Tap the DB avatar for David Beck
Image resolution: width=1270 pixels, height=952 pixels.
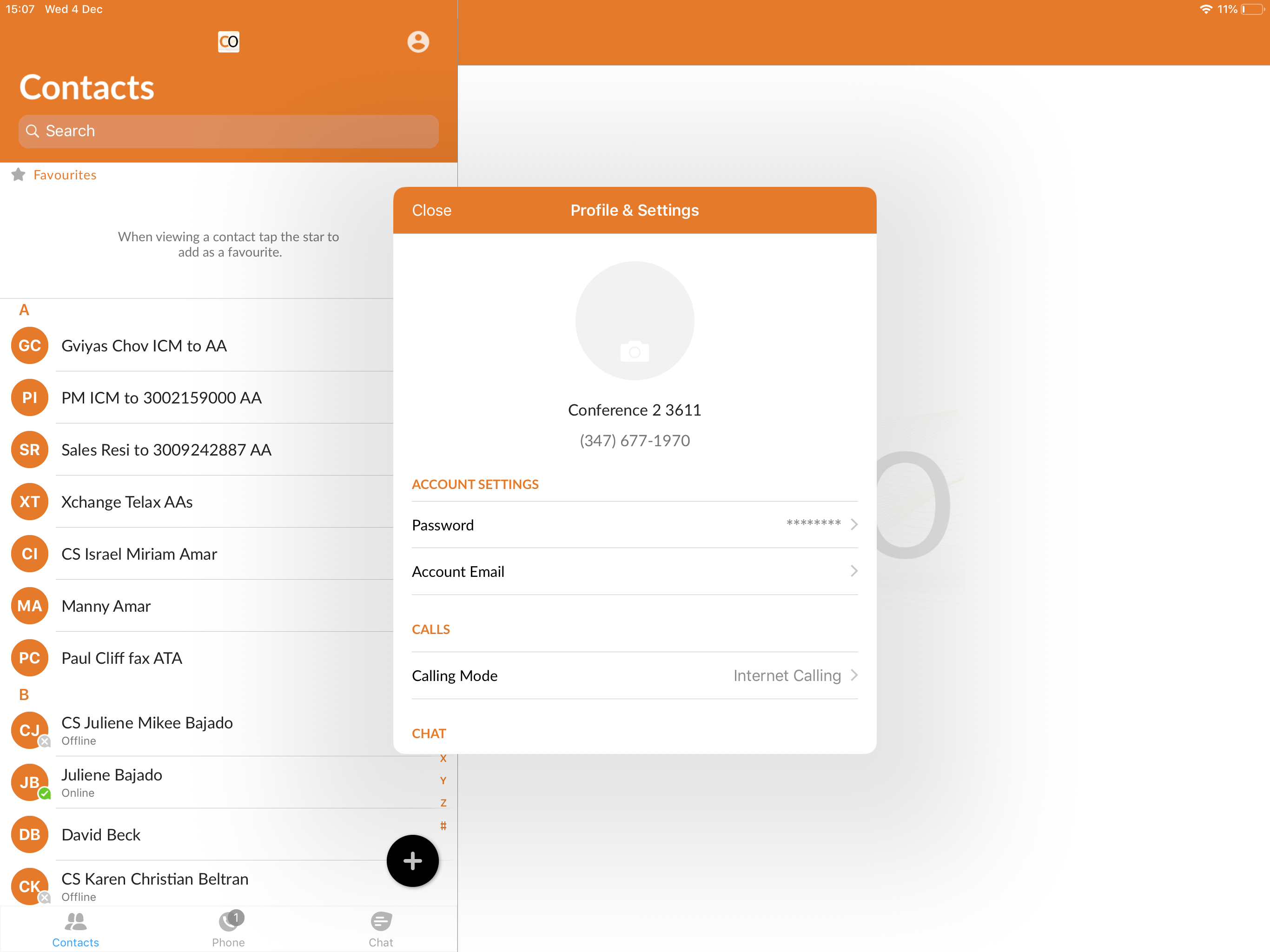pos(30,834)
